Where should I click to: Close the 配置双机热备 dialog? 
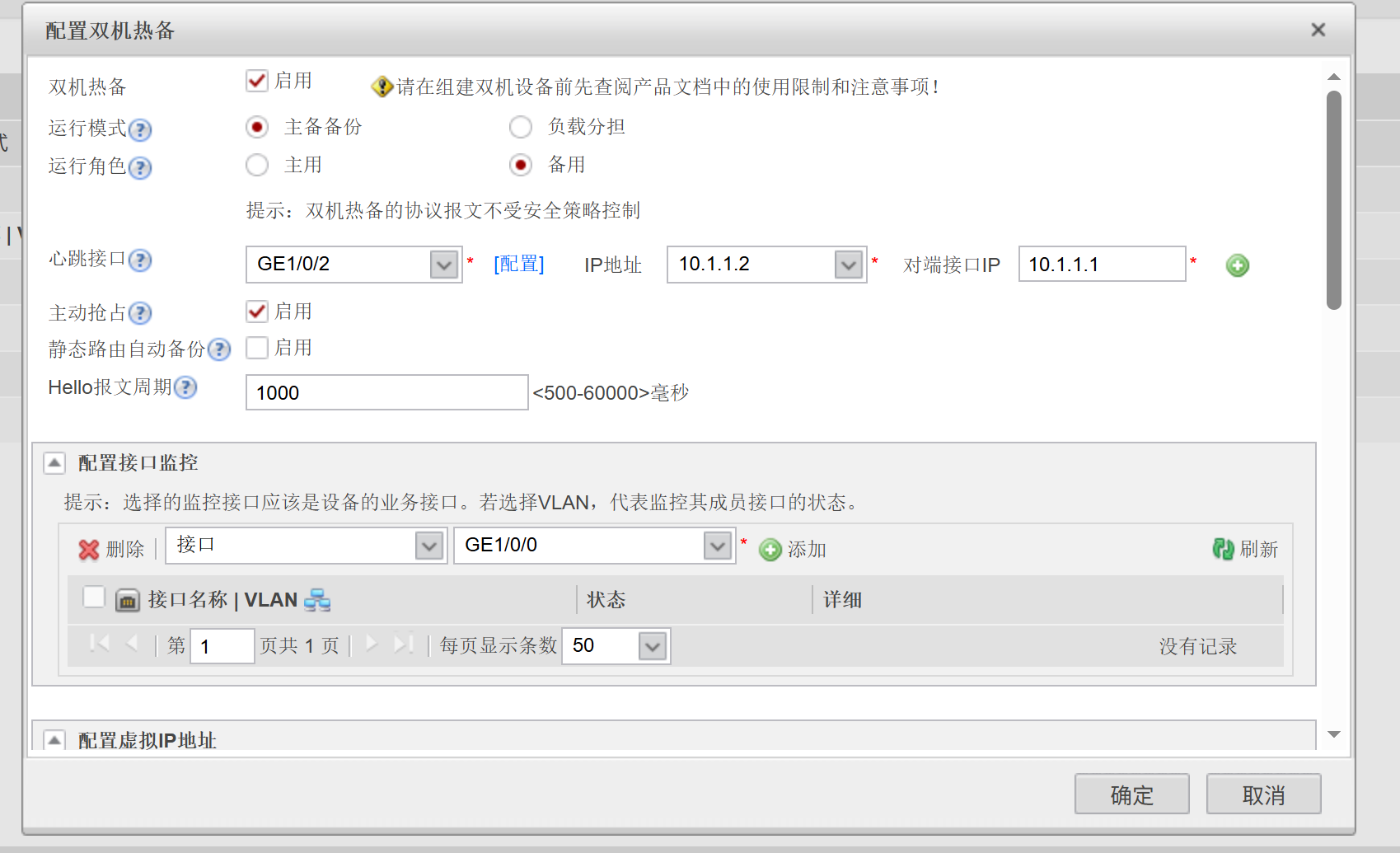1318,30
